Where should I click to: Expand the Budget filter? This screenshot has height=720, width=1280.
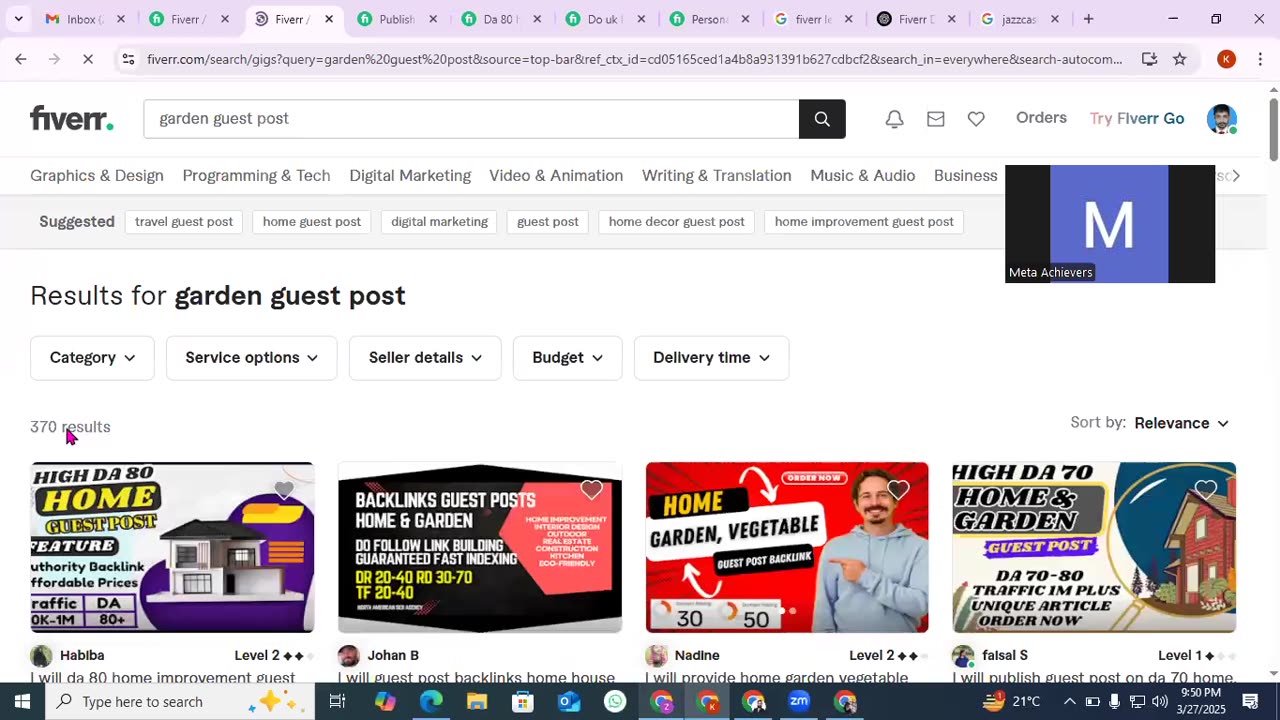[567, 358]
